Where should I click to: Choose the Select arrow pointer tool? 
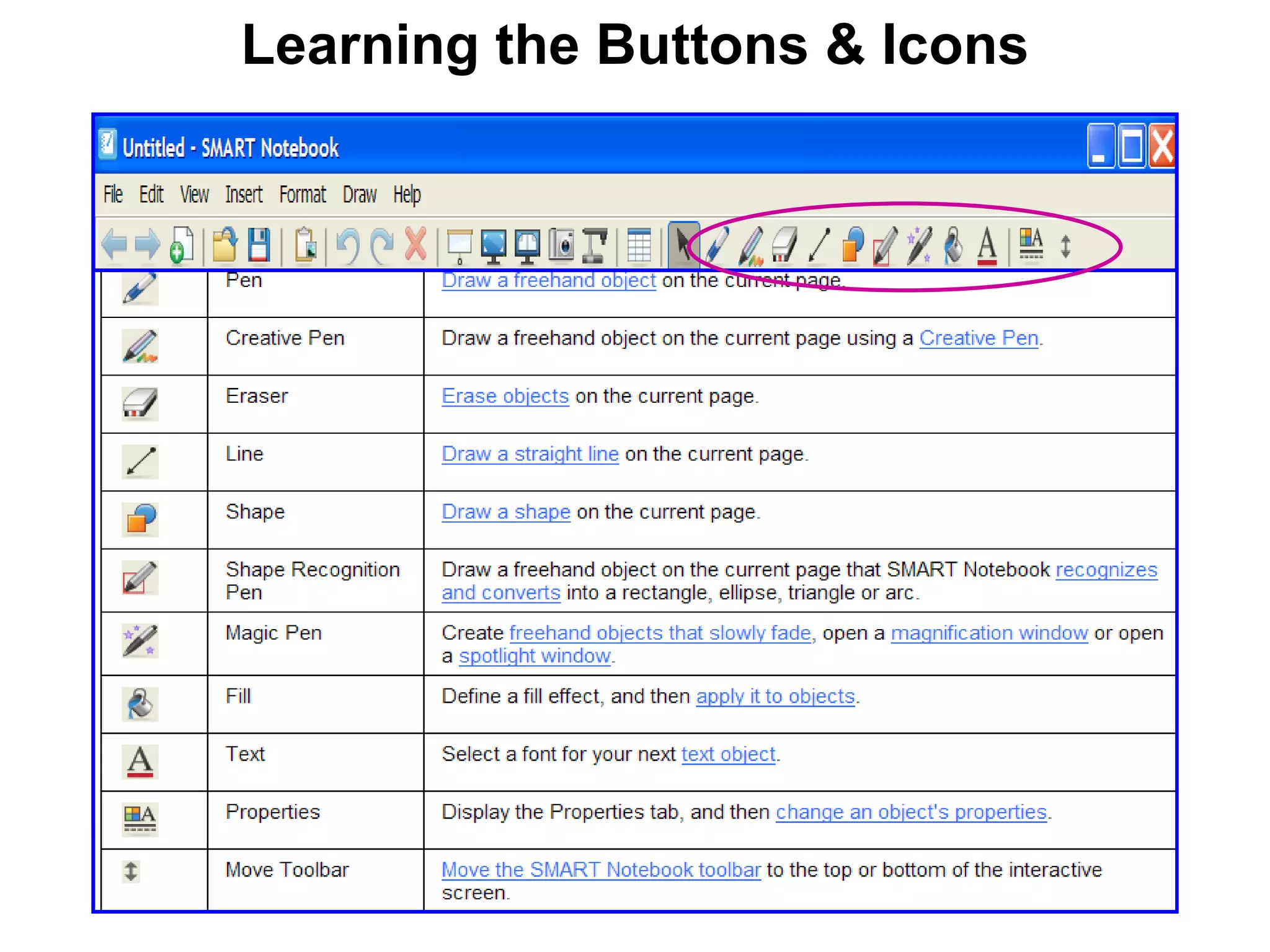pyautogui.click(x=683, y=245)
